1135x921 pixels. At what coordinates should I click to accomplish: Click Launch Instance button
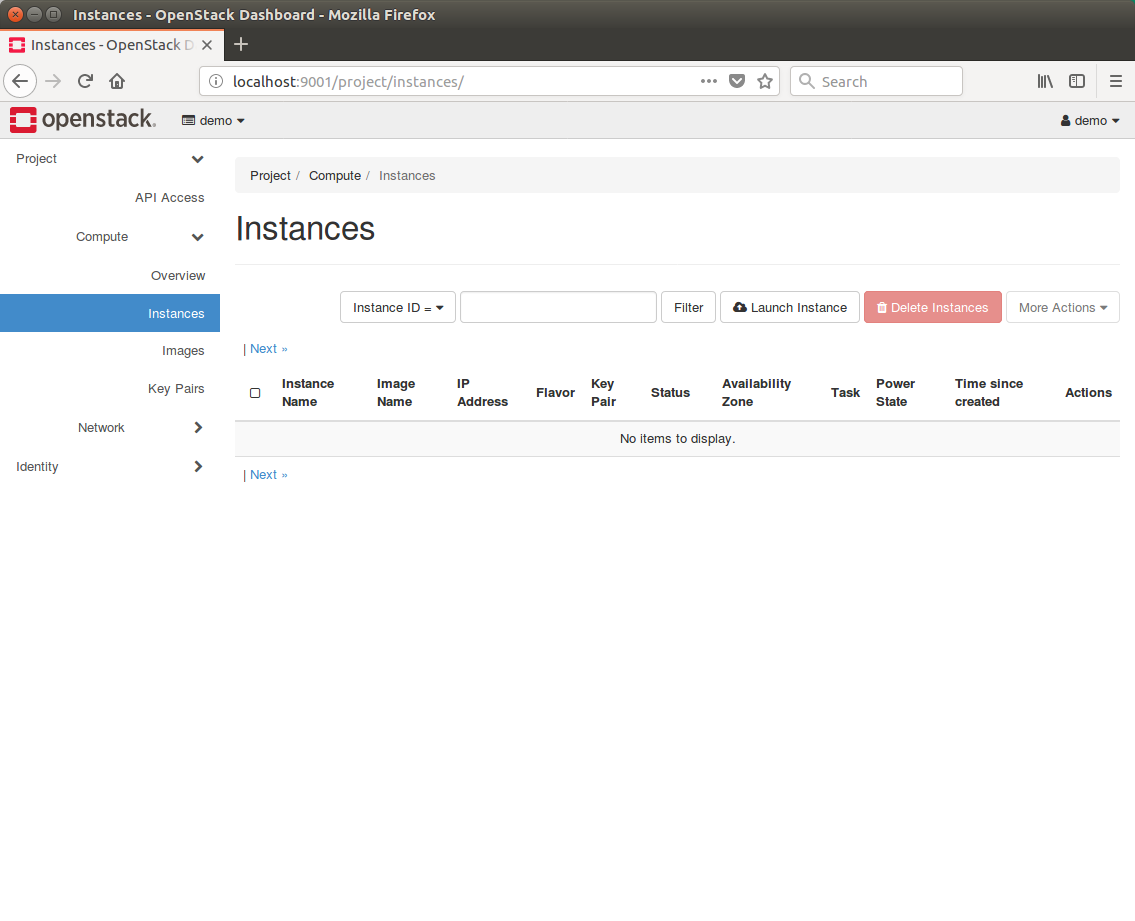click(x=790, y=308)
